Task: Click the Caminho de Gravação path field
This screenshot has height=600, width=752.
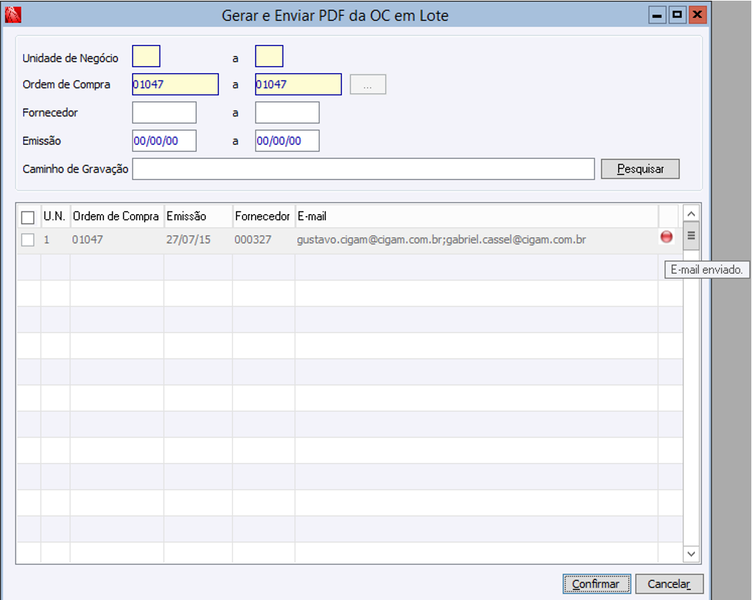Action: tap(364, 169)
